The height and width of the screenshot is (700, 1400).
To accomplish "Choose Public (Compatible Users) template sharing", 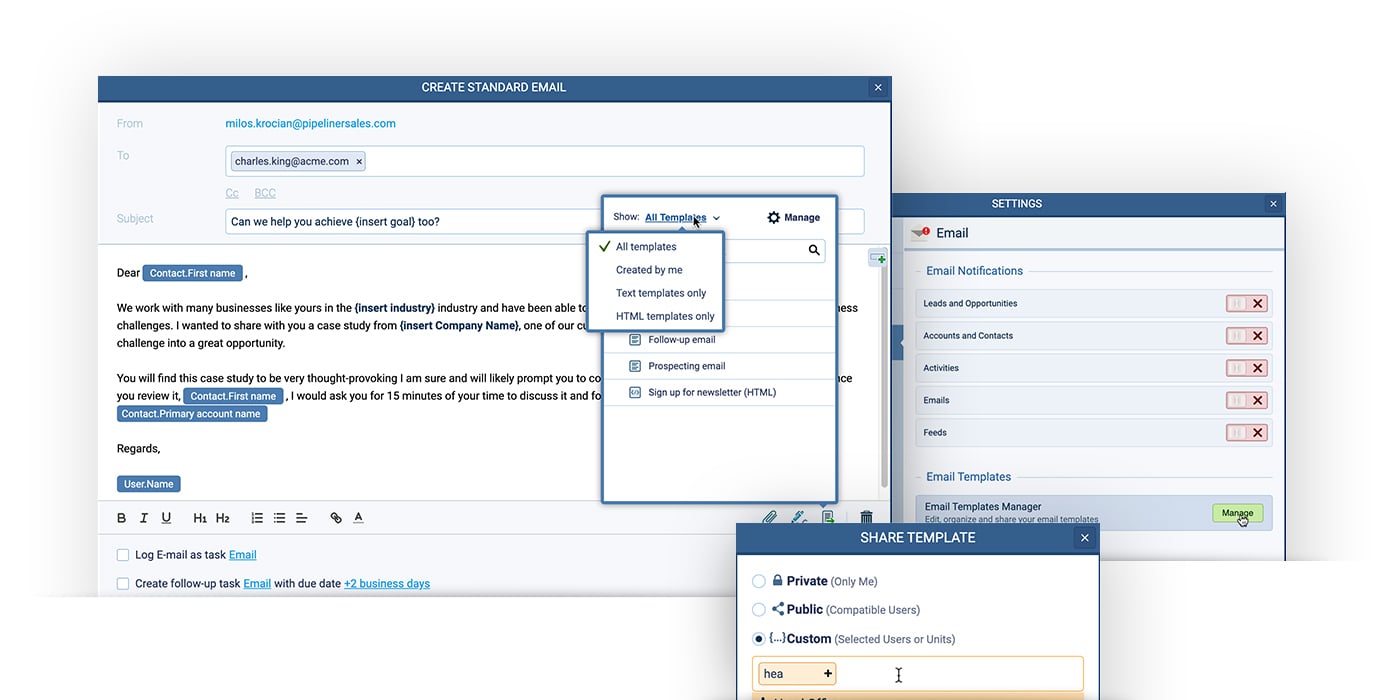I will (759, 609).
